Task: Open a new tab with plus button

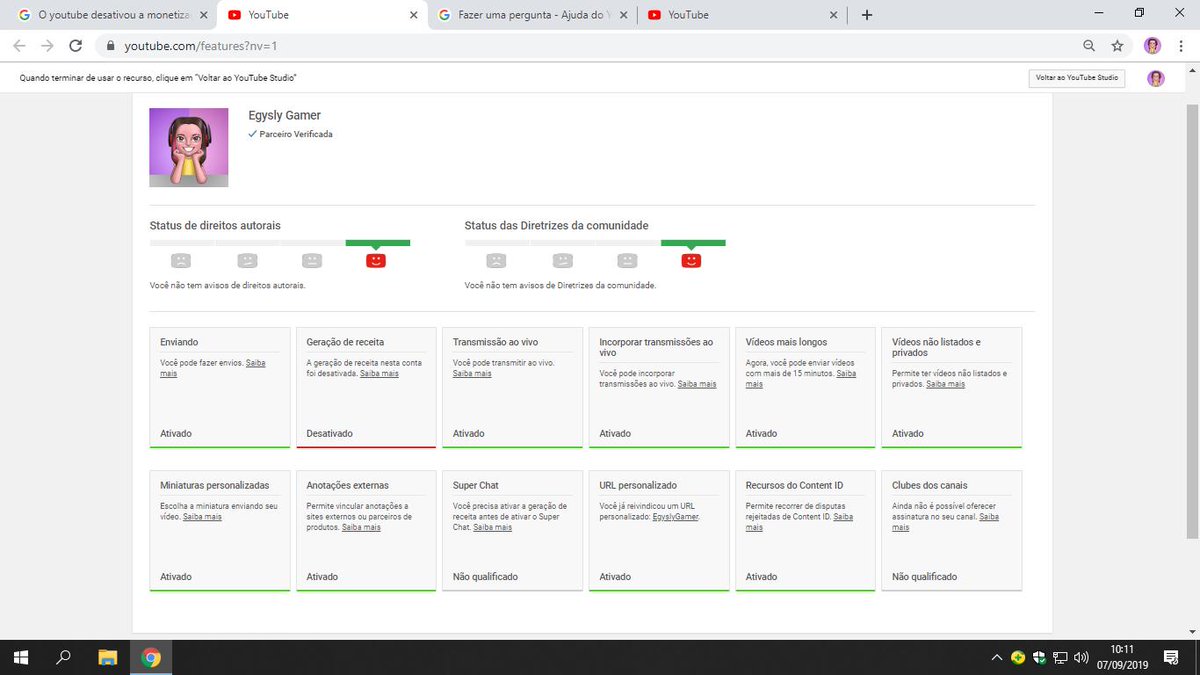Action: click(866, 15)
